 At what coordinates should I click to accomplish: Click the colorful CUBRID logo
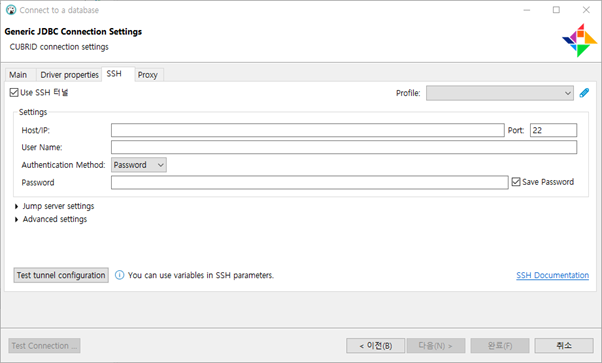click(580, 40)
